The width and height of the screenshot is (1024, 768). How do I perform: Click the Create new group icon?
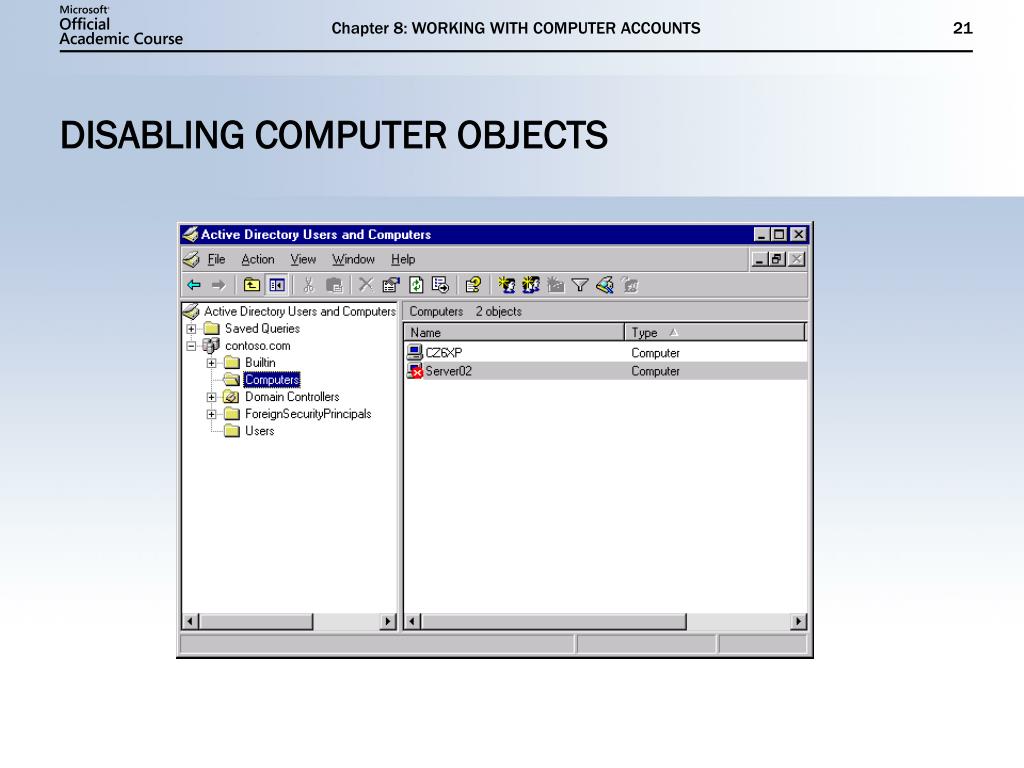530,285
